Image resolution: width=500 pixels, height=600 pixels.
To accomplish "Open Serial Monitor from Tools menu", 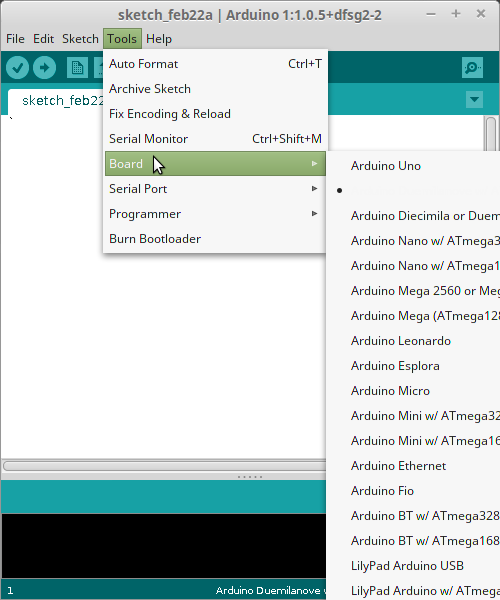I will (x=215, y=139).
